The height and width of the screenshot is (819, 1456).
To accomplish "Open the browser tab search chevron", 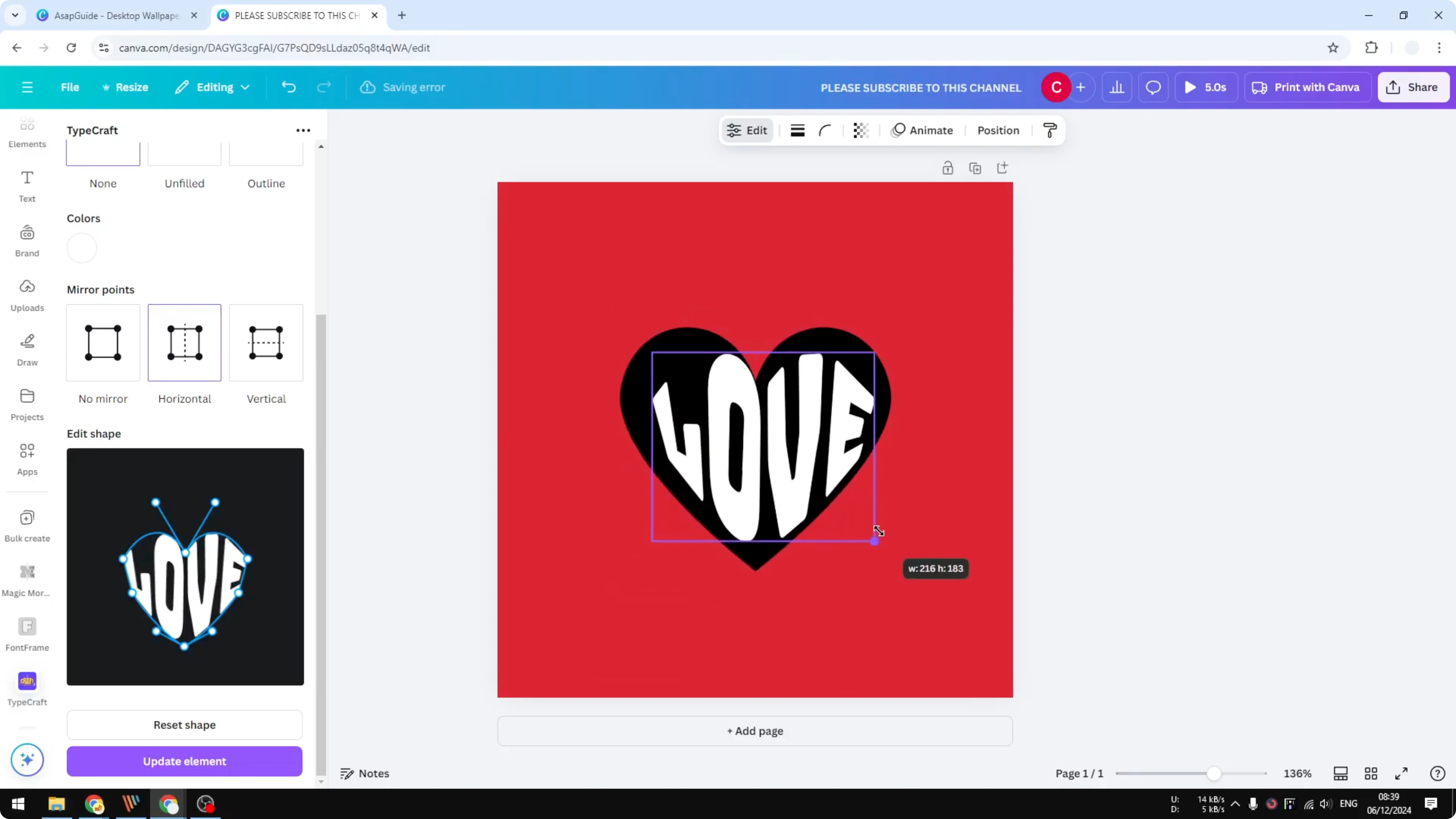I will [x=15, y=15].
